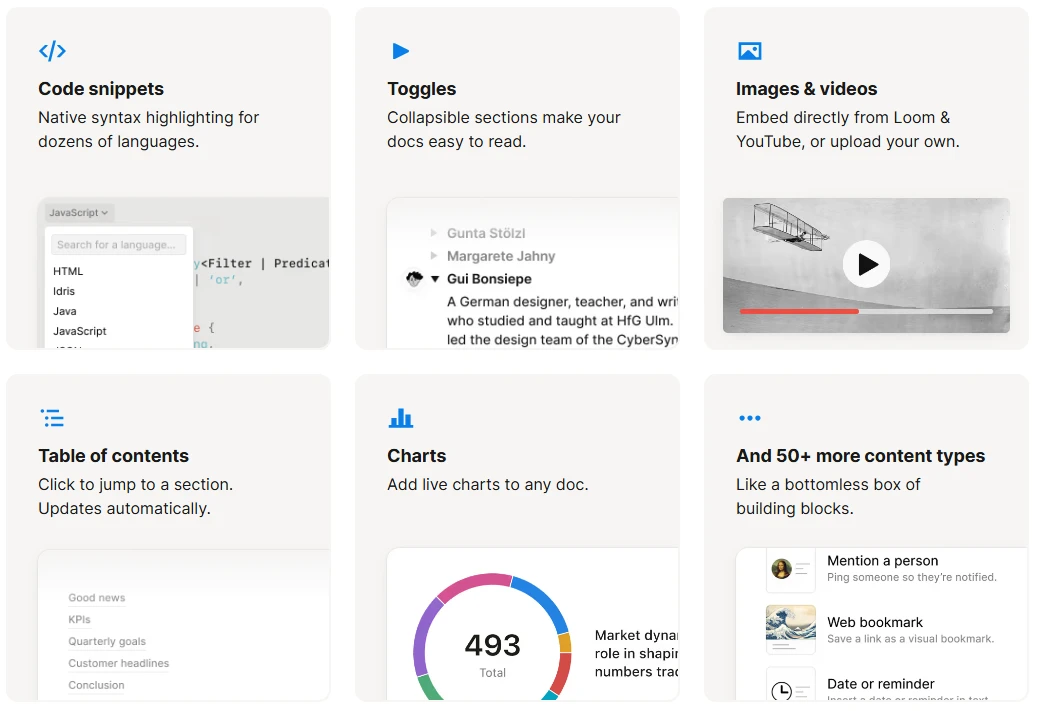The width and height of the screenshot is (1041, 711).
Task: Open the JavaScript language dropdown
Action: (x=80, y=213)
